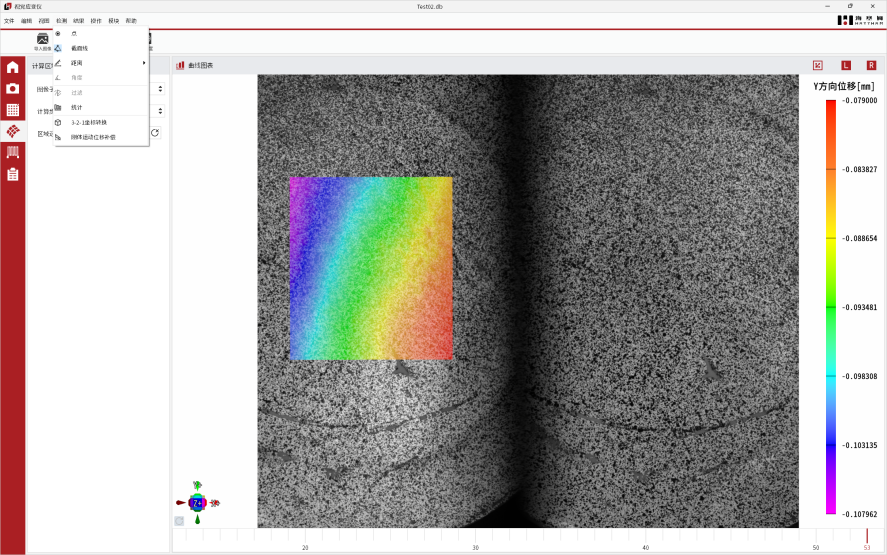Open the 帮助 (Help) menu

coord(131,20)
